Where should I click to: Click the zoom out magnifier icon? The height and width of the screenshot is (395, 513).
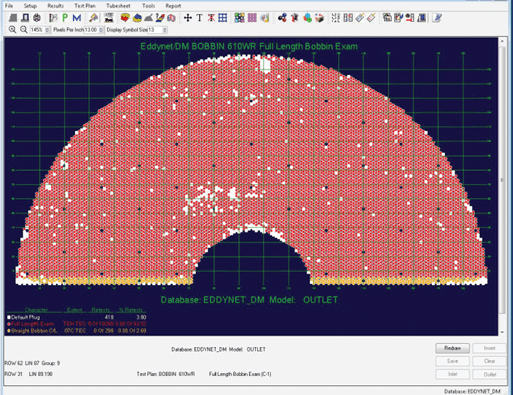tap(23, 30)
